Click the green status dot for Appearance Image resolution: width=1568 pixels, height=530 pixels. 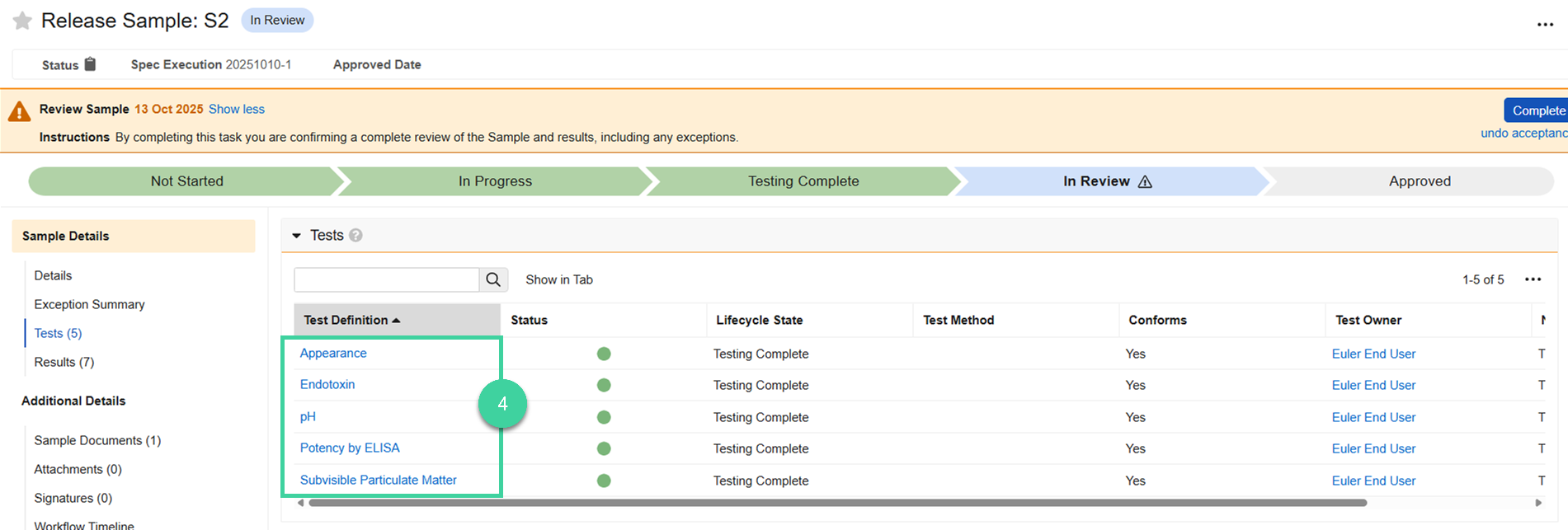click(604, 354)
